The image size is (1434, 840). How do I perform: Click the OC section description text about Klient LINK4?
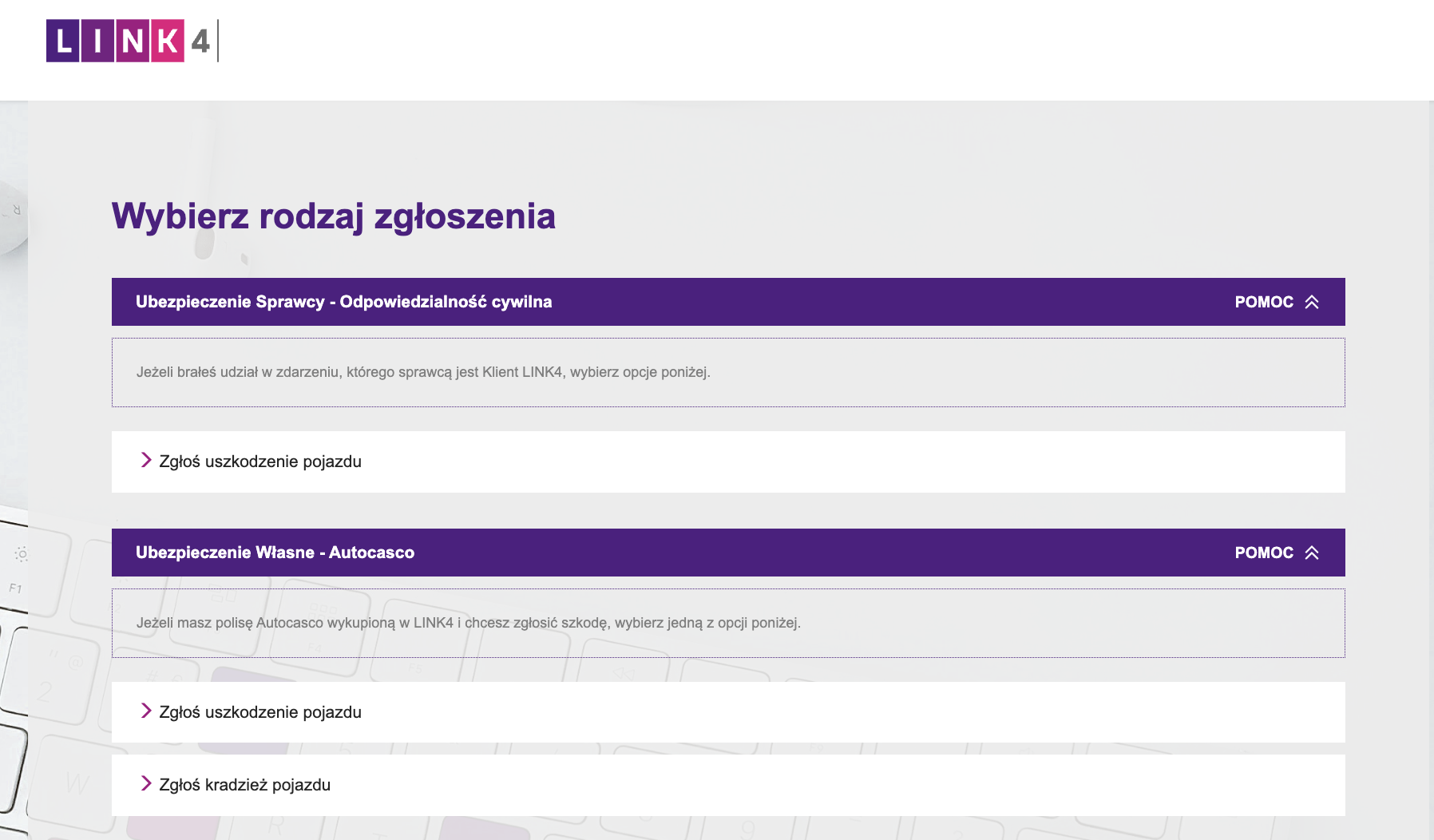(x=424, y=372)
